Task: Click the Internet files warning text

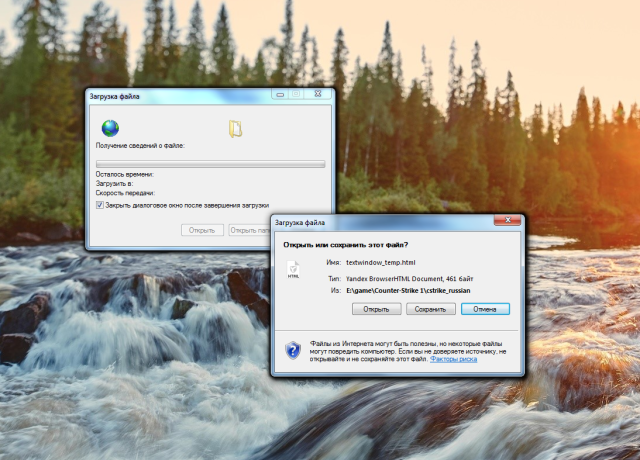Action: (408, 351)
